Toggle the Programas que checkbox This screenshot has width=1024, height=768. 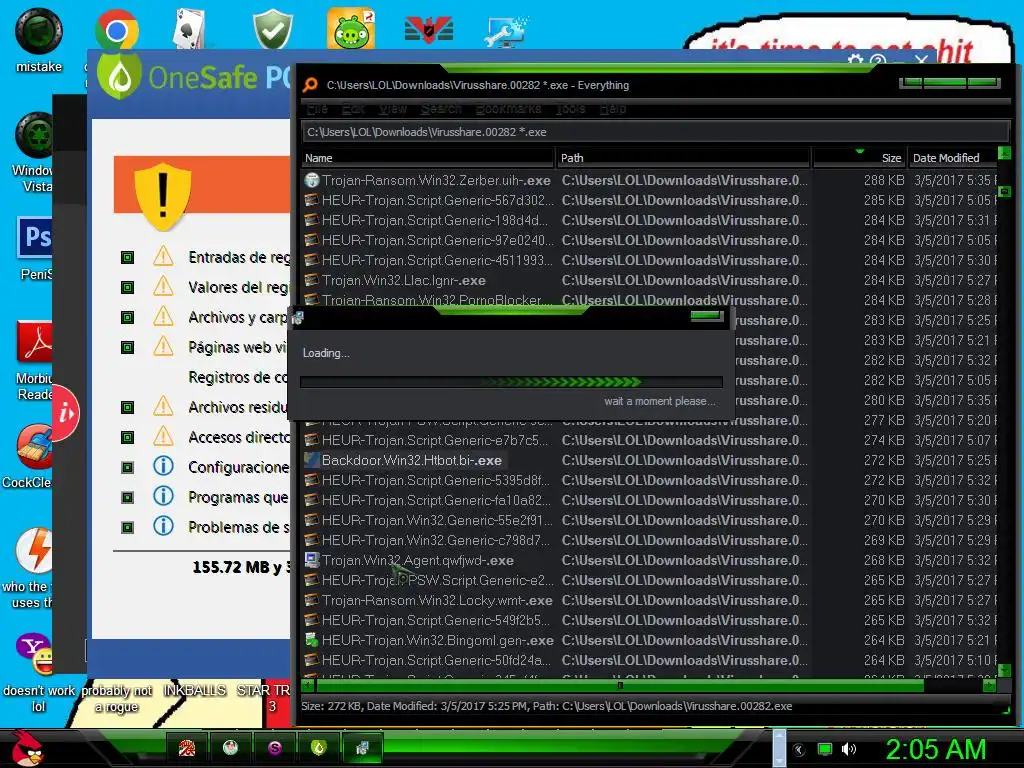coord(127,498)
